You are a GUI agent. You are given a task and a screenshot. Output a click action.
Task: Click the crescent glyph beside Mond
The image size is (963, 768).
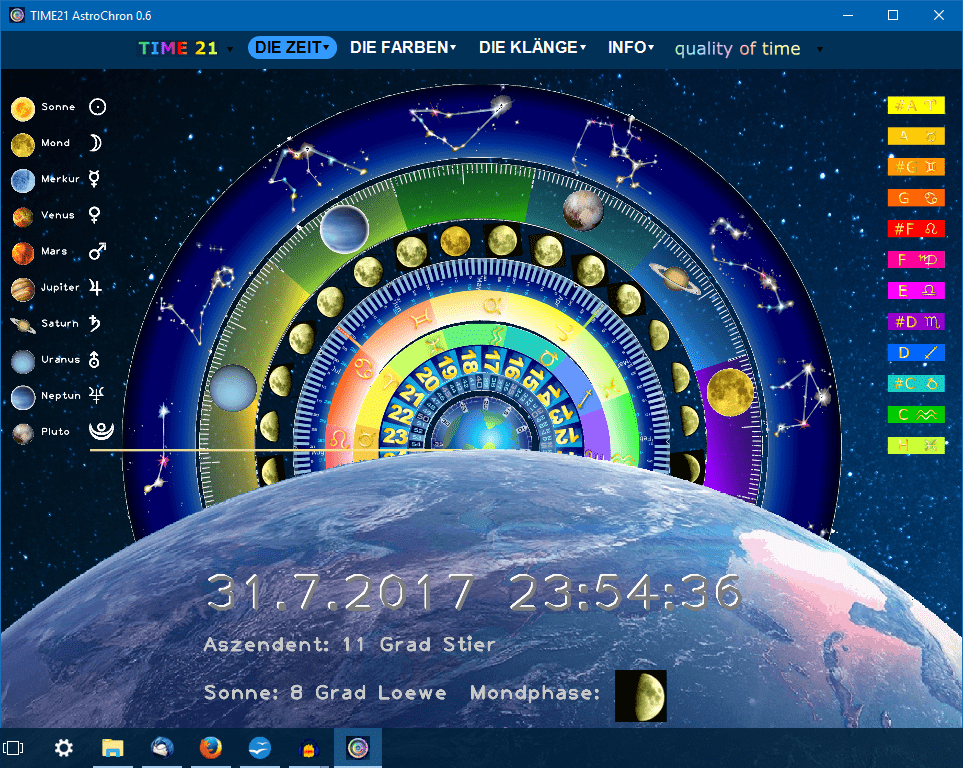[95, 143]
